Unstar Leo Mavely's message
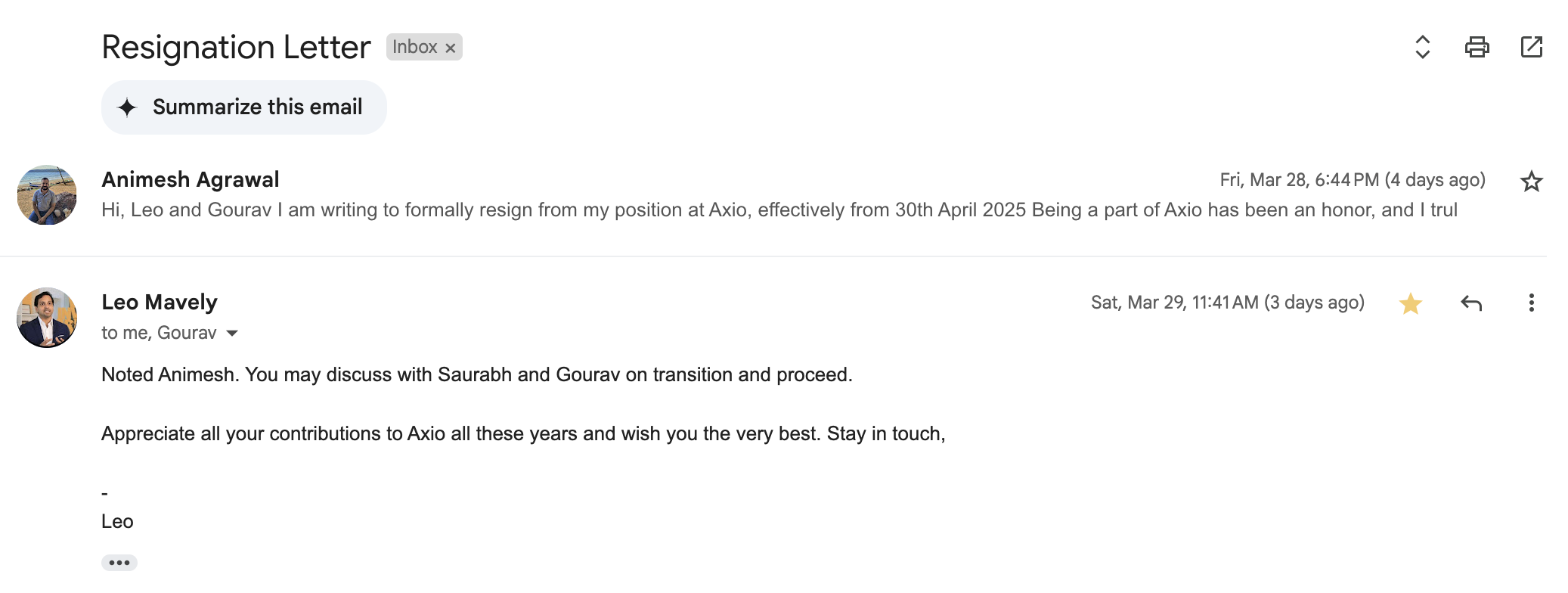Viewport: 1568px width, 593px height. [1410, 303]
